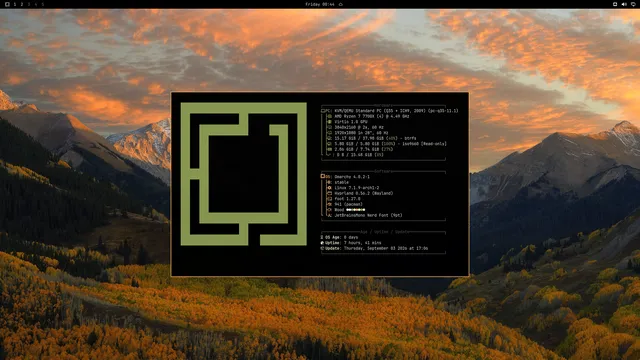Click the color dots on the theme row
The image size is (640, 360).
tap(356, 210)
